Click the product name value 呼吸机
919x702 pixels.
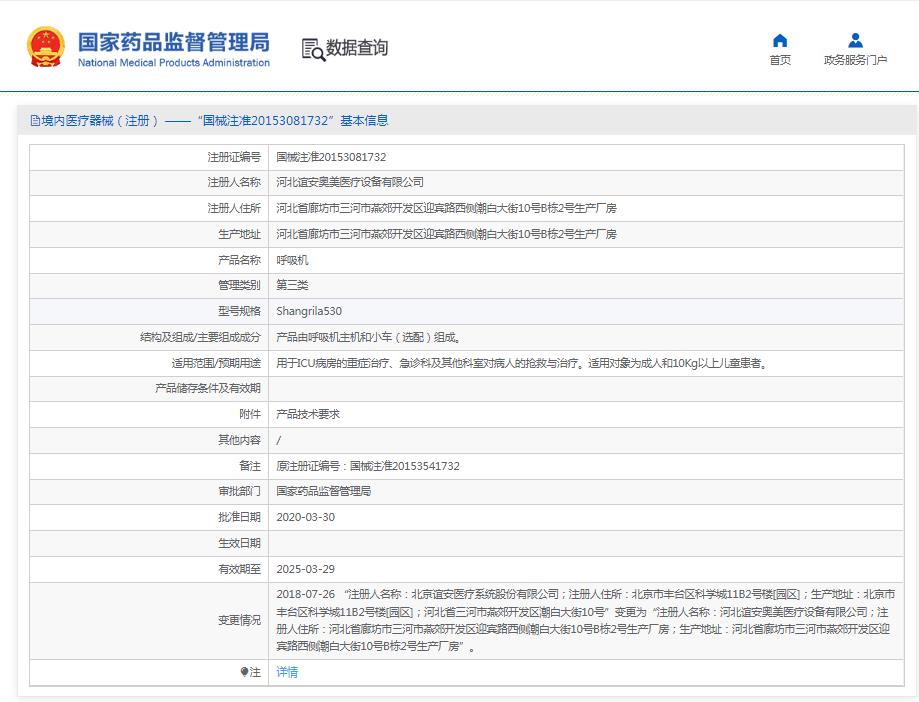(292, 260)
